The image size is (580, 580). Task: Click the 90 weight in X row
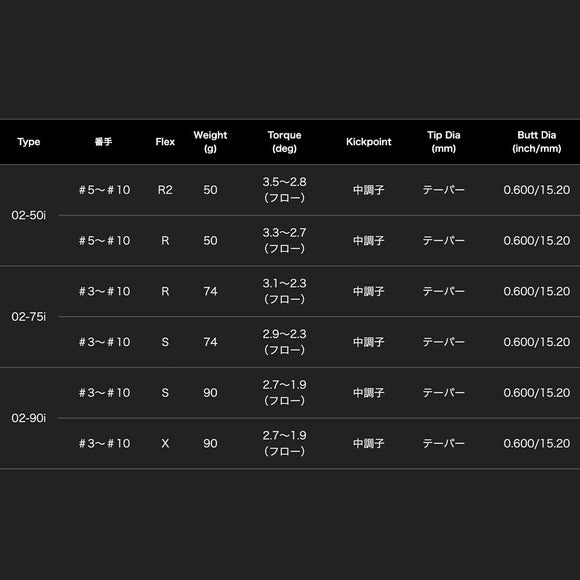pos(210,443)
